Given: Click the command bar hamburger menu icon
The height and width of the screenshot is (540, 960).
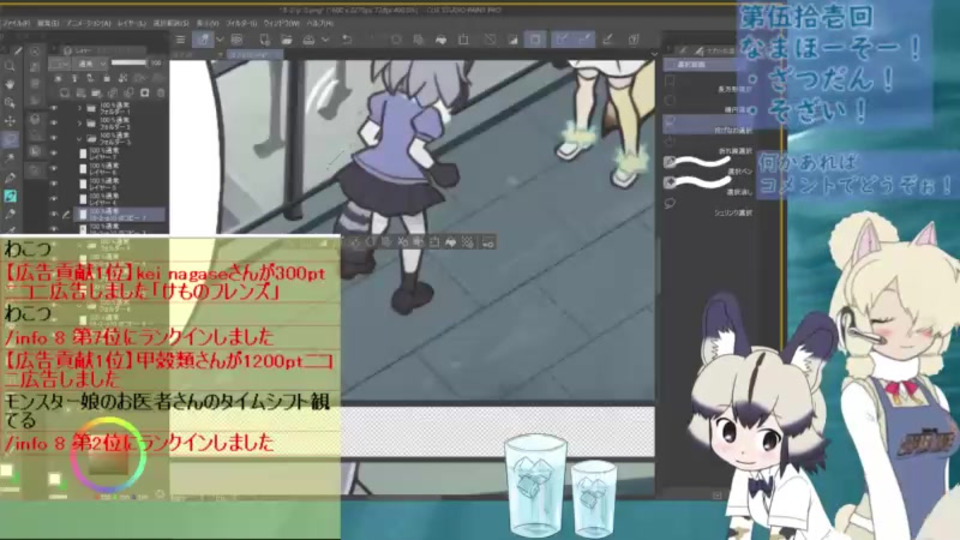Looking at the screenshot, I should tap(180, 40).
